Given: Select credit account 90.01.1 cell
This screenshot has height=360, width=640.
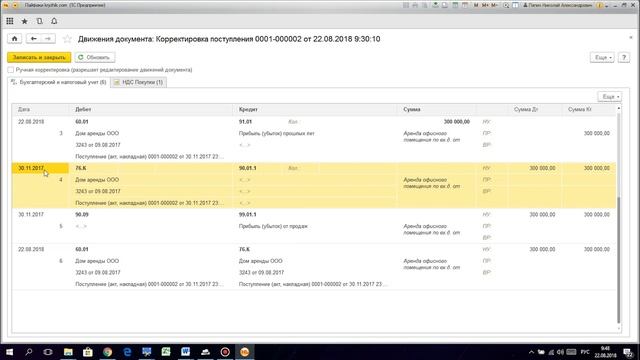Looking at the screenshot, I should click(x=247, y=168).
